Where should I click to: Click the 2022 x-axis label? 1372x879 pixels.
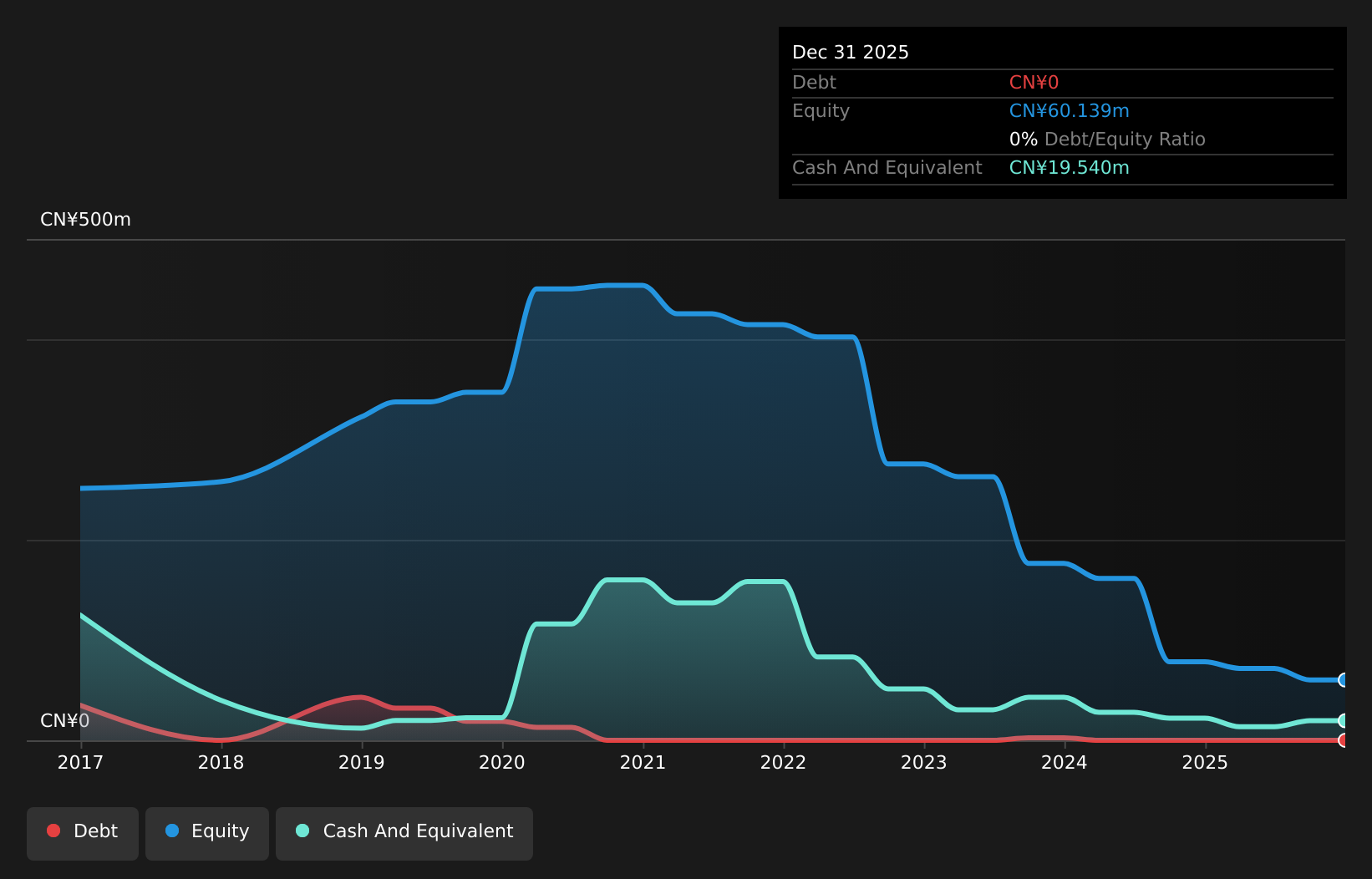click(x=783, y=763)
